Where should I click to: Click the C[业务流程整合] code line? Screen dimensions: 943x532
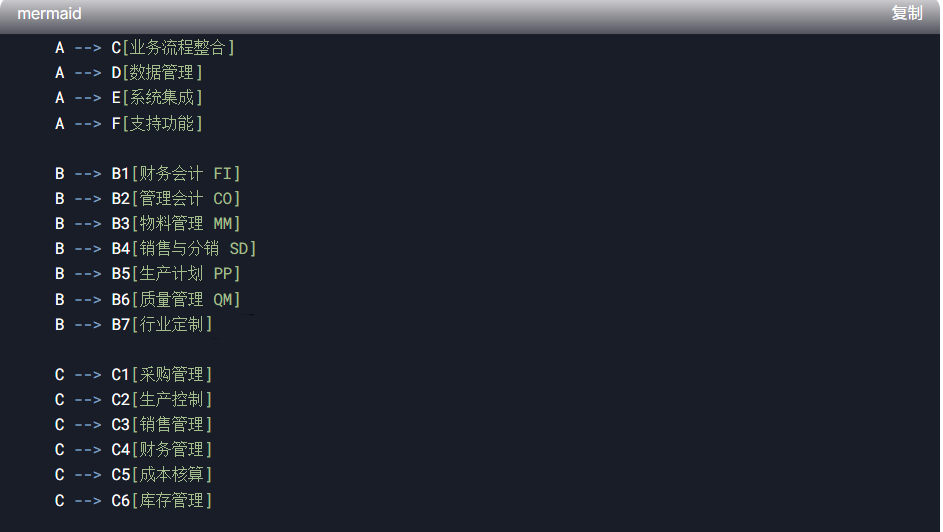145,47
